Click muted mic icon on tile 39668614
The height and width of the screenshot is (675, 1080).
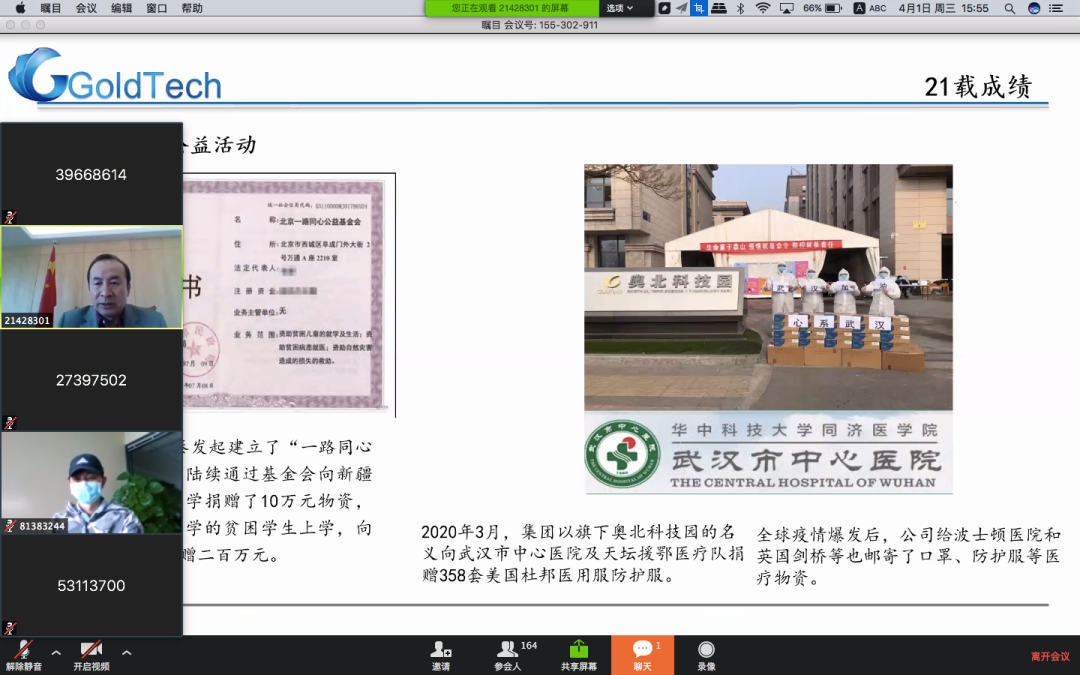click(x=10, y=217)
